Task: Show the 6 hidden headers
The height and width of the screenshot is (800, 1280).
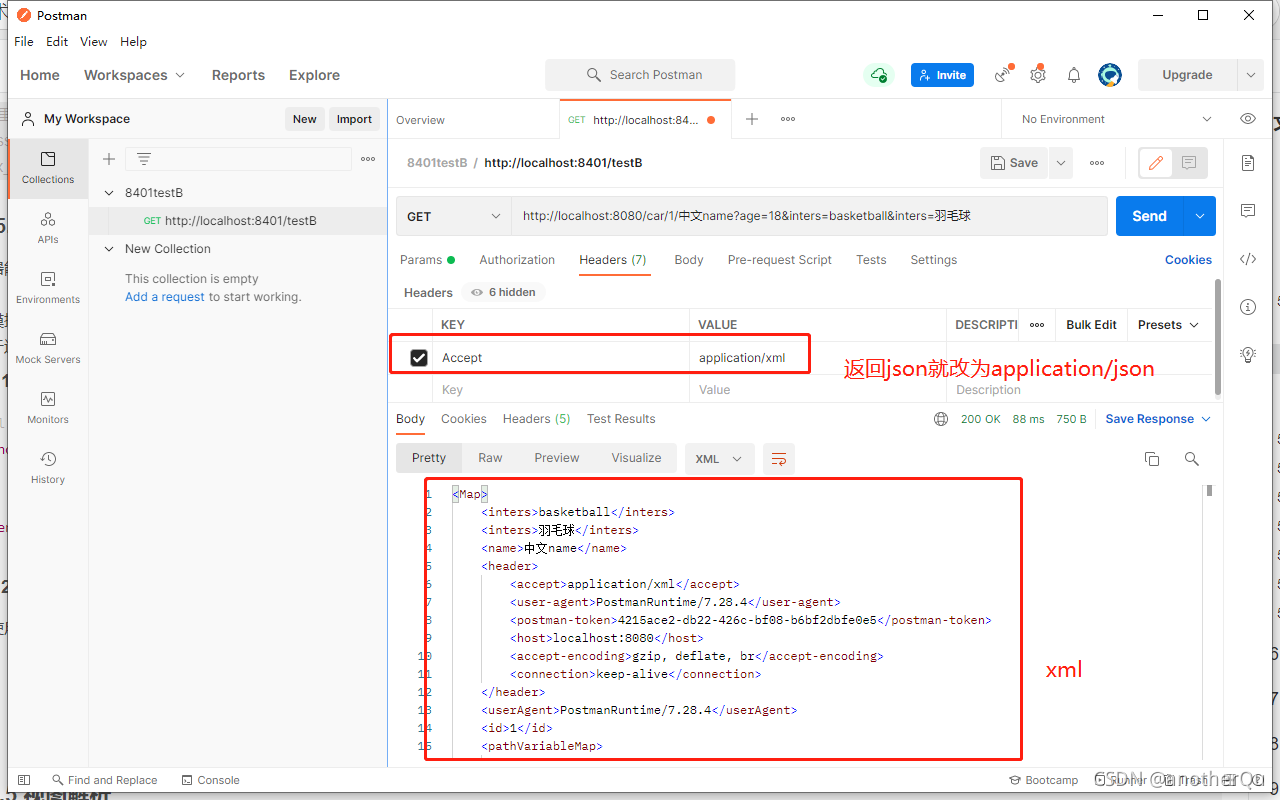Action: click(x=503, y=293)
